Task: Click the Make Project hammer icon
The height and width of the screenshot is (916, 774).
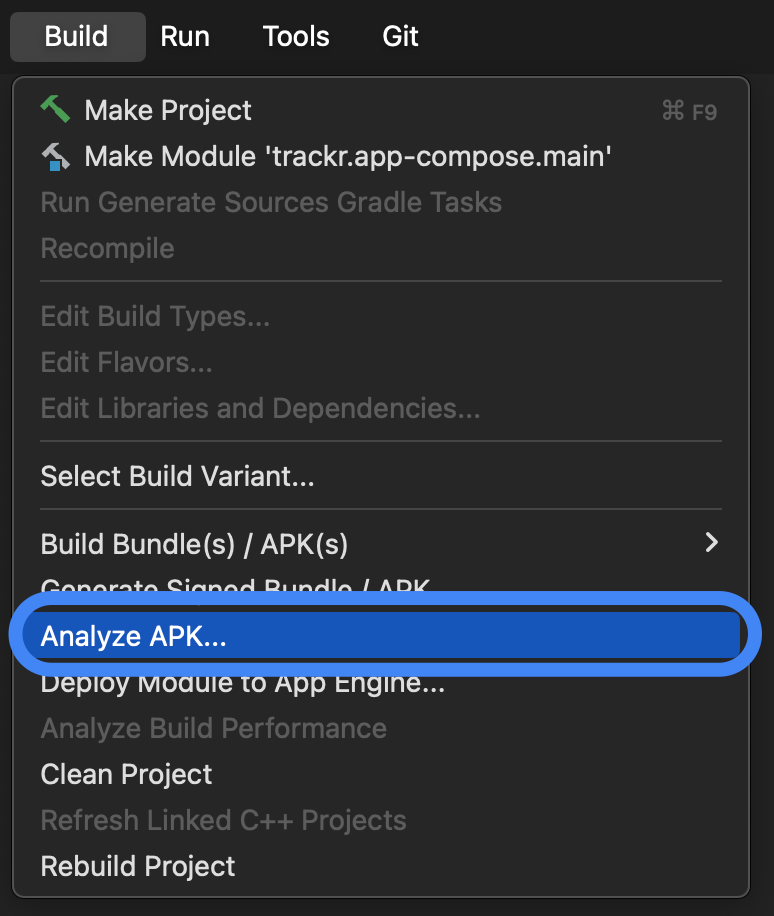Action: pos(55,110)
